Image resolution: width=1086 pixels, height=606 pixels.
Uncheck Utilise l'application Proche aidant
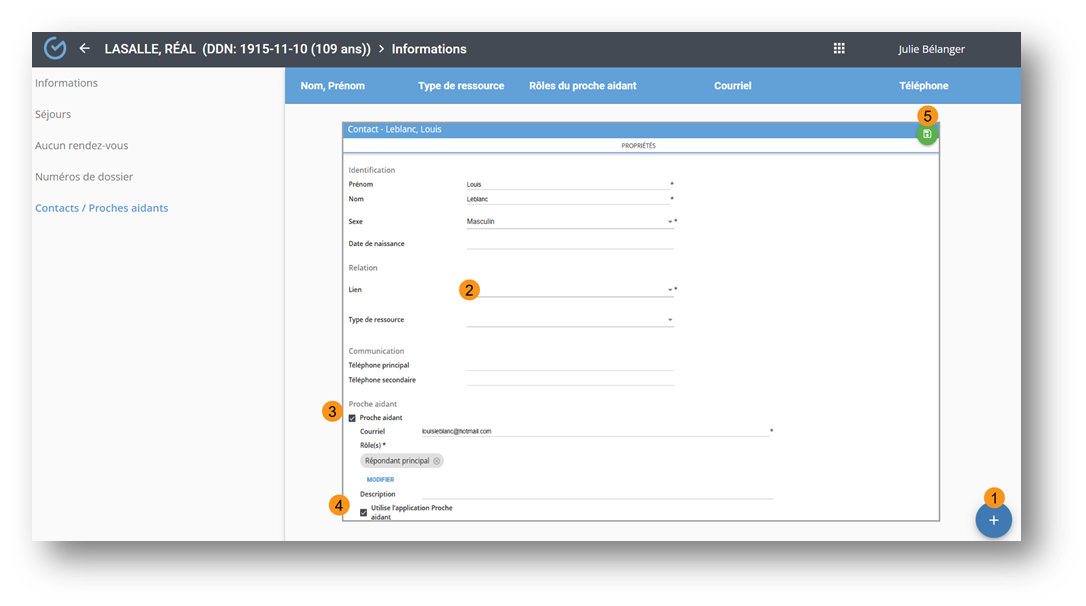coord(364,512)
